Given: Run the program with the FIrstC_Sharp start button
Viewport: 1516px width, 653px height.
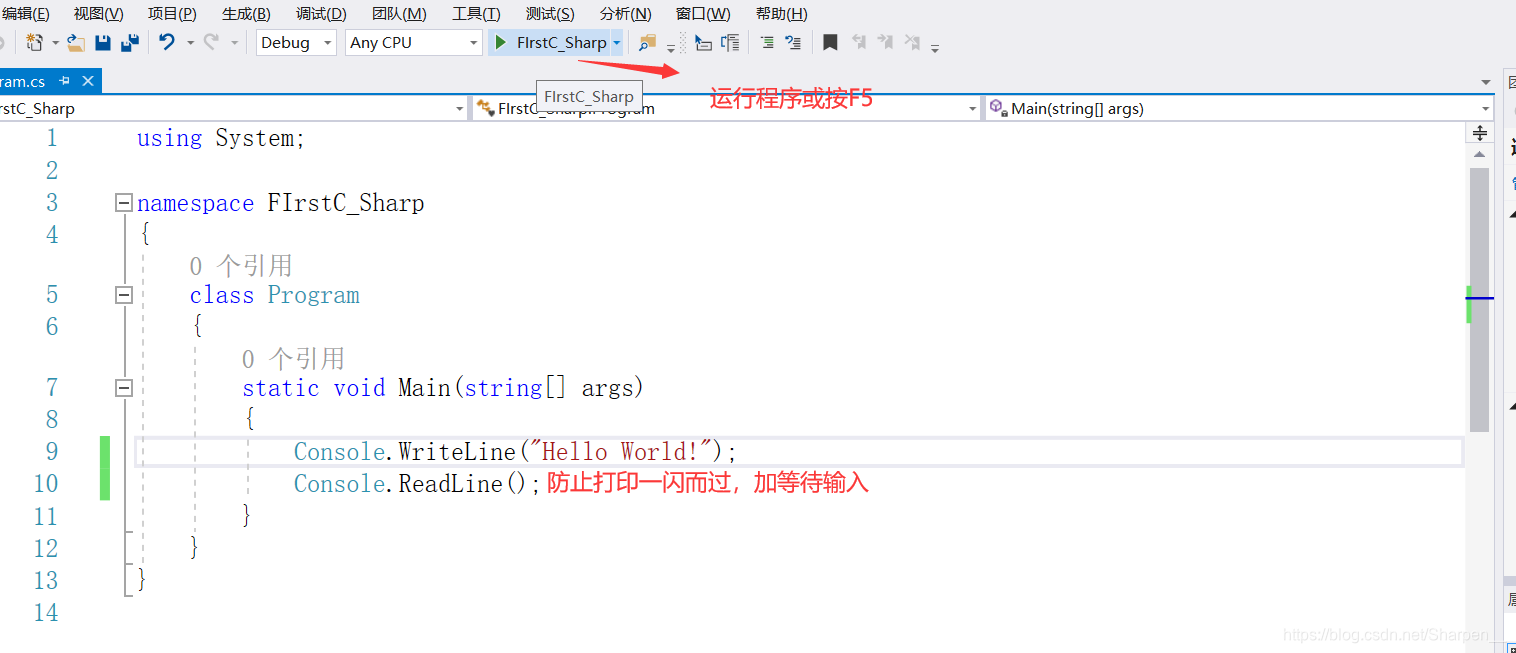Looking at the screenshot, I should (551, 42).
